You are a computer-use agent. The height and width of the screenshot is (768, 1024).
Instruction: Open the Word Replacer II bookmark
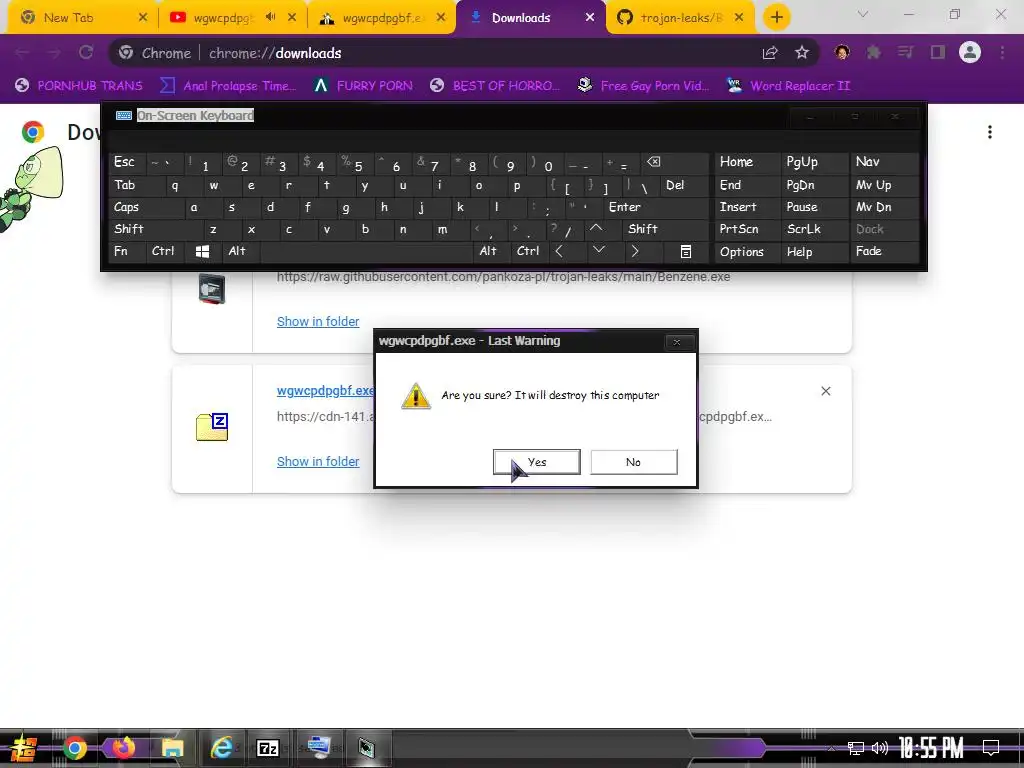pos(788,86)
